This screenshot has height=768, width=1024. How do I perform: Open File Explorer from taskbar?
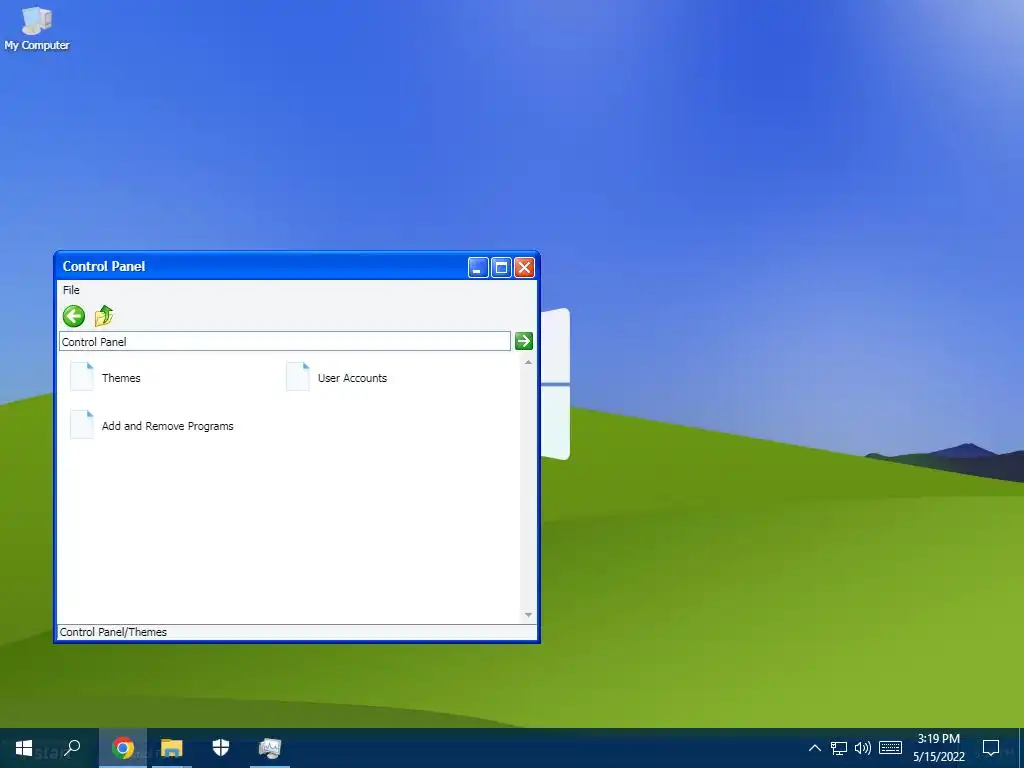[172, 748]
